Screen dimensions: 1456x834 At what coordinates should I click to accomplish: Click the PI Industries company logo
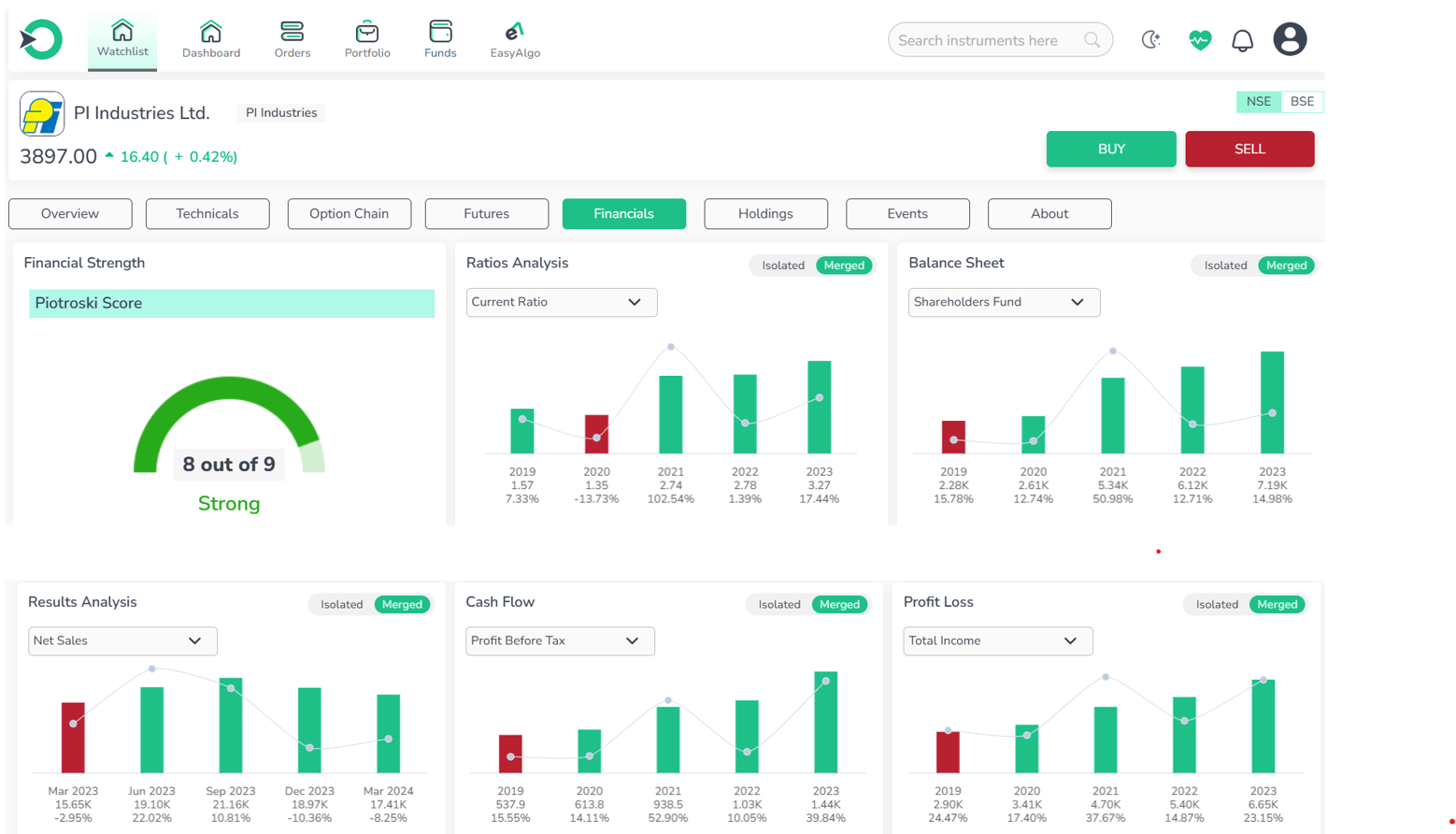coord(42,114)
